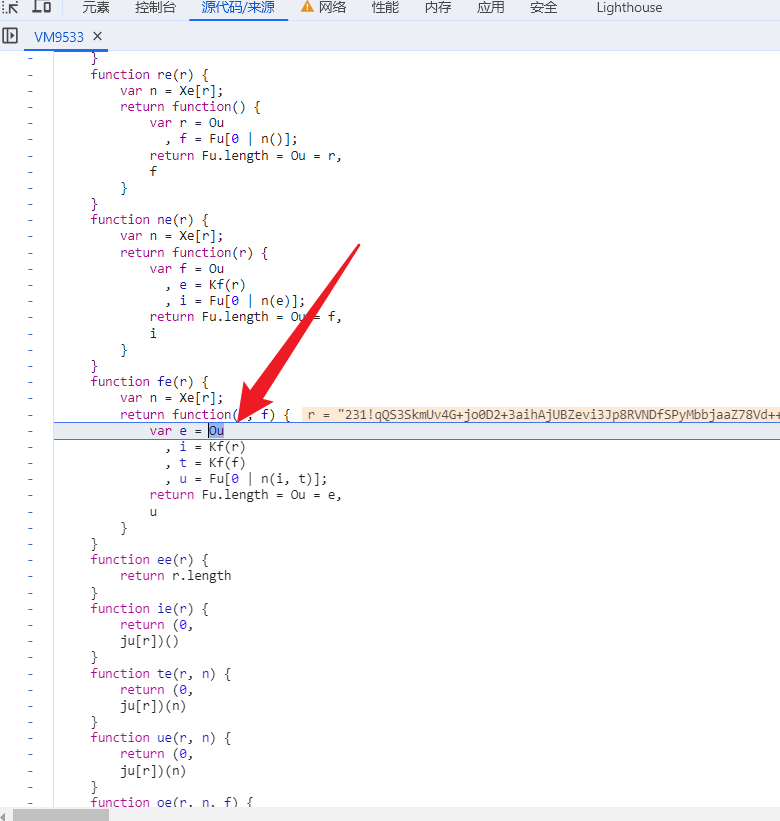The width and height of the screenshot is (780, 821).
Task: Open the 应用 panel tab
Action: click(x=491, y=7)
